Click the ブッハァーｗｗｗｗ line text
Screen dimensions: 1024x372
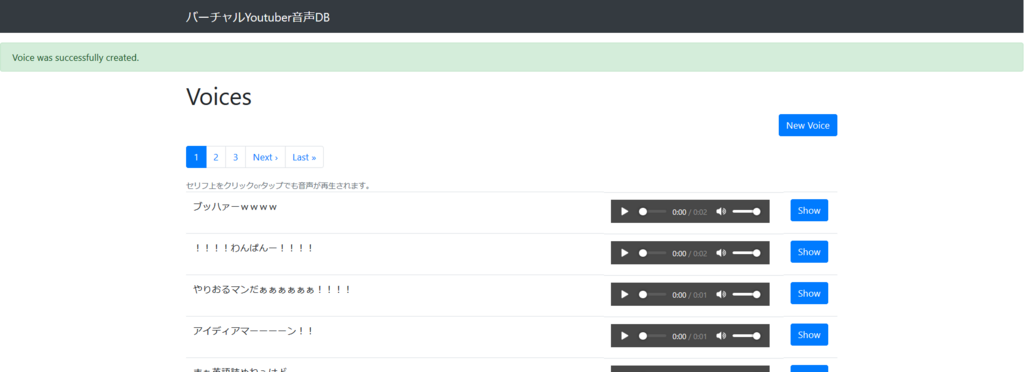(236, 207)
